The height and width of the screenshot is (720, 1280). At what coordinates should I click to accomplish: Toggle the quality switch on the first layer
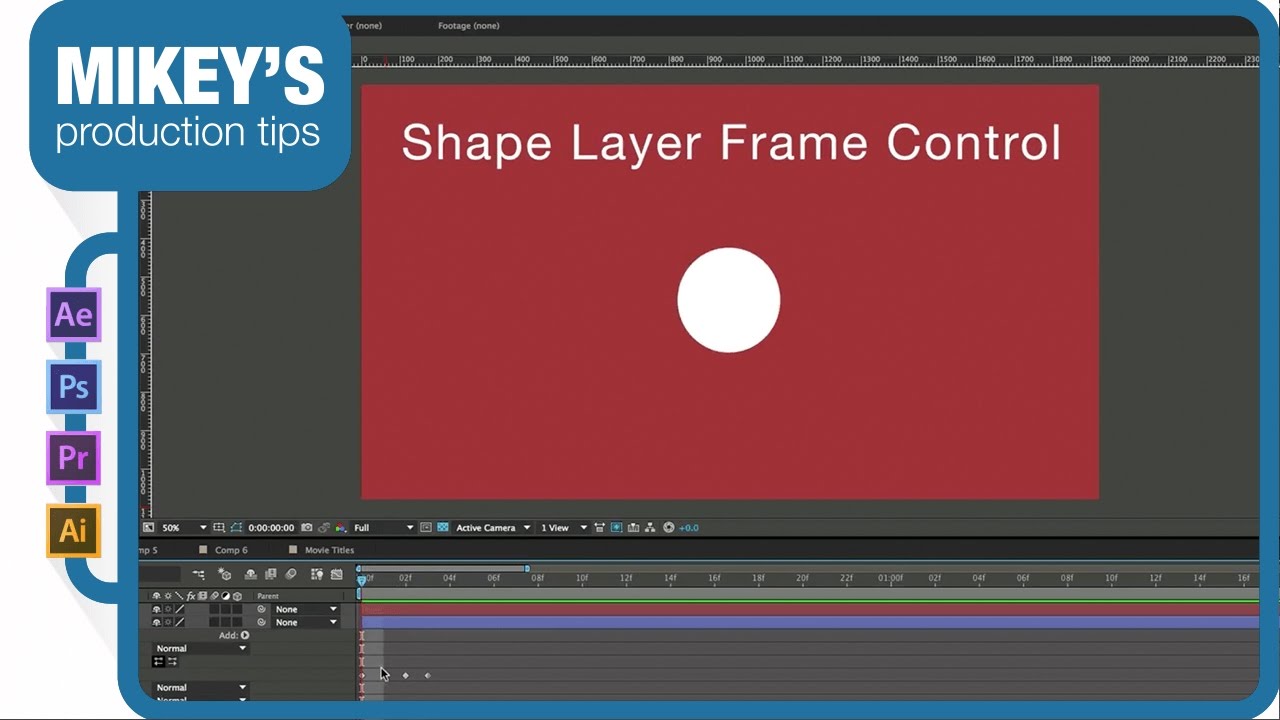pos(180,609)
